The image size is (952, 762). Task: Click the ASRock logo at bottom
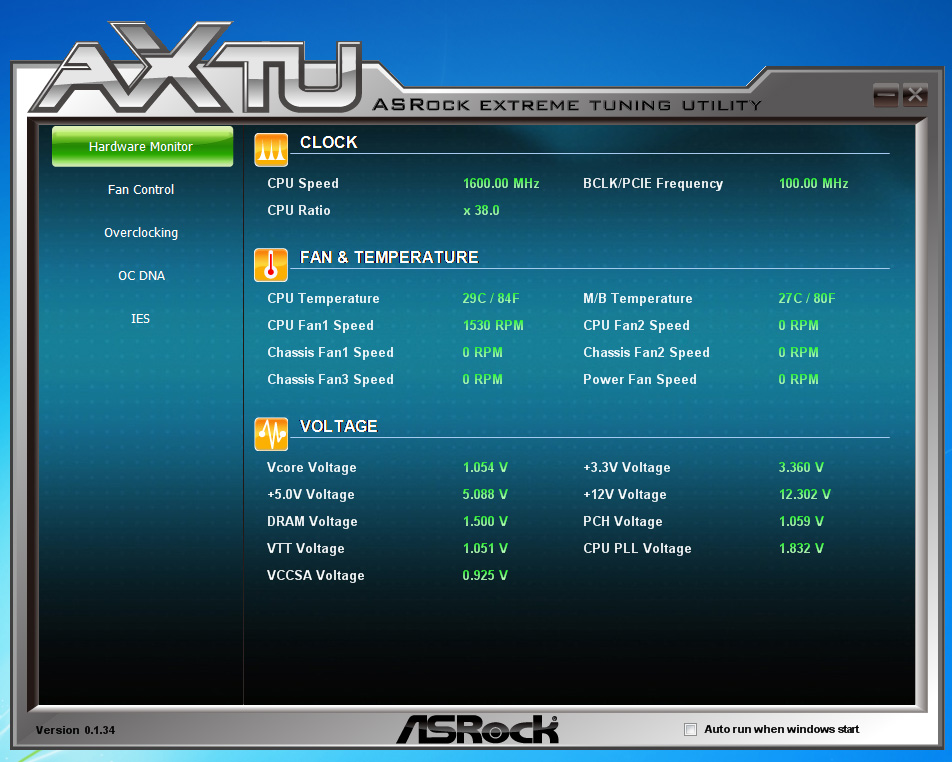click(x=477, y=729)
